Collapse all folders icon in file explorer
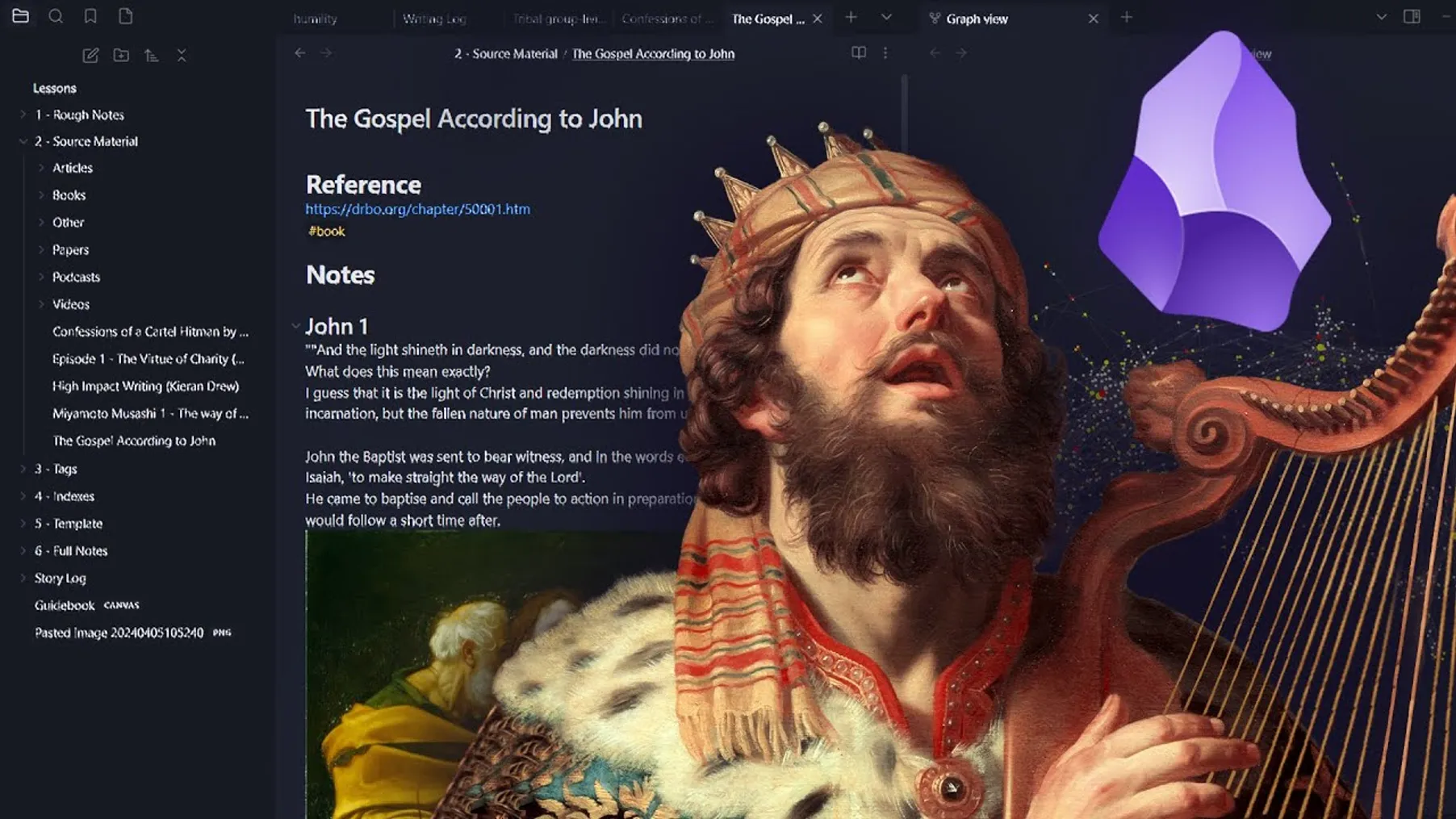This screenshot has height=819, width=1456. [182, 55]
